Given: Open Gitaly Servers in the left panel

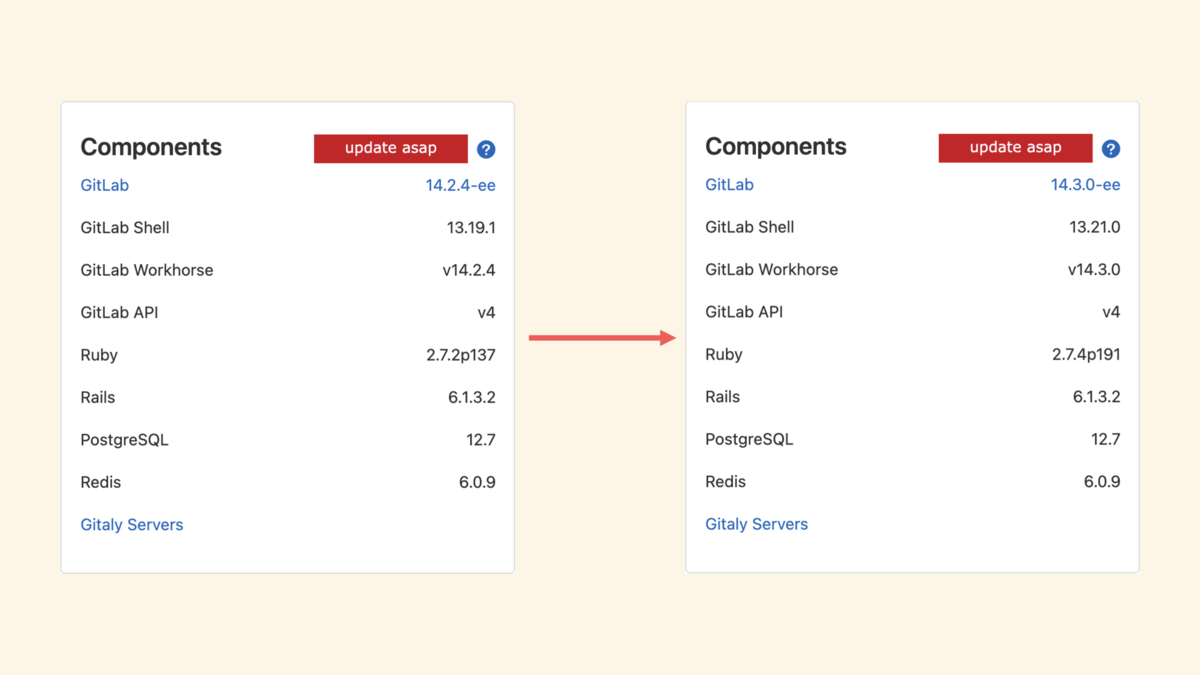Looking at the screenshot, I should pos(132,524).
